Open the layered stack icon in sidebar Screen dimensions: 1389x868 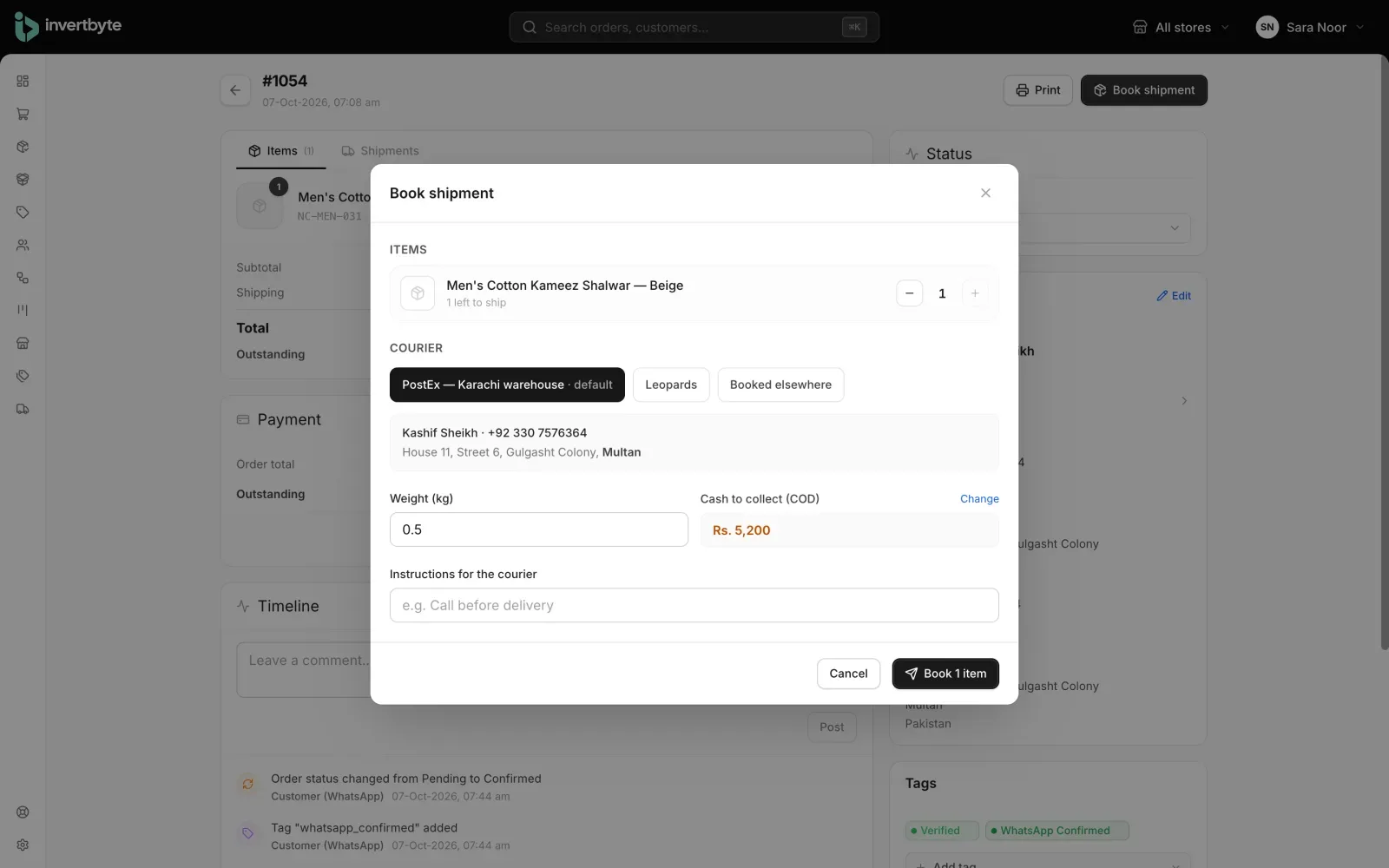[x=23, y=180]
